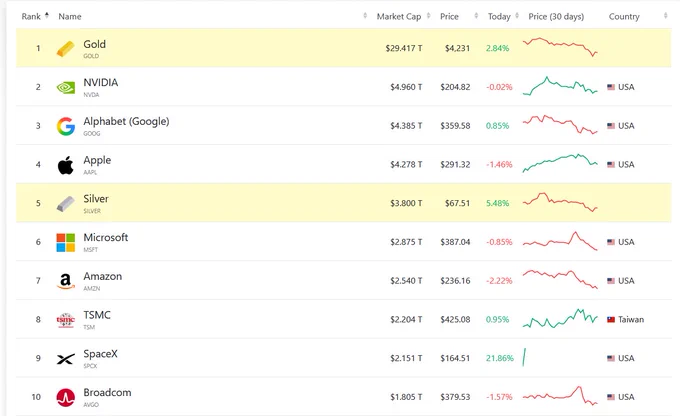
Task: Open the Gold asset link
Action: pos(95,44)
